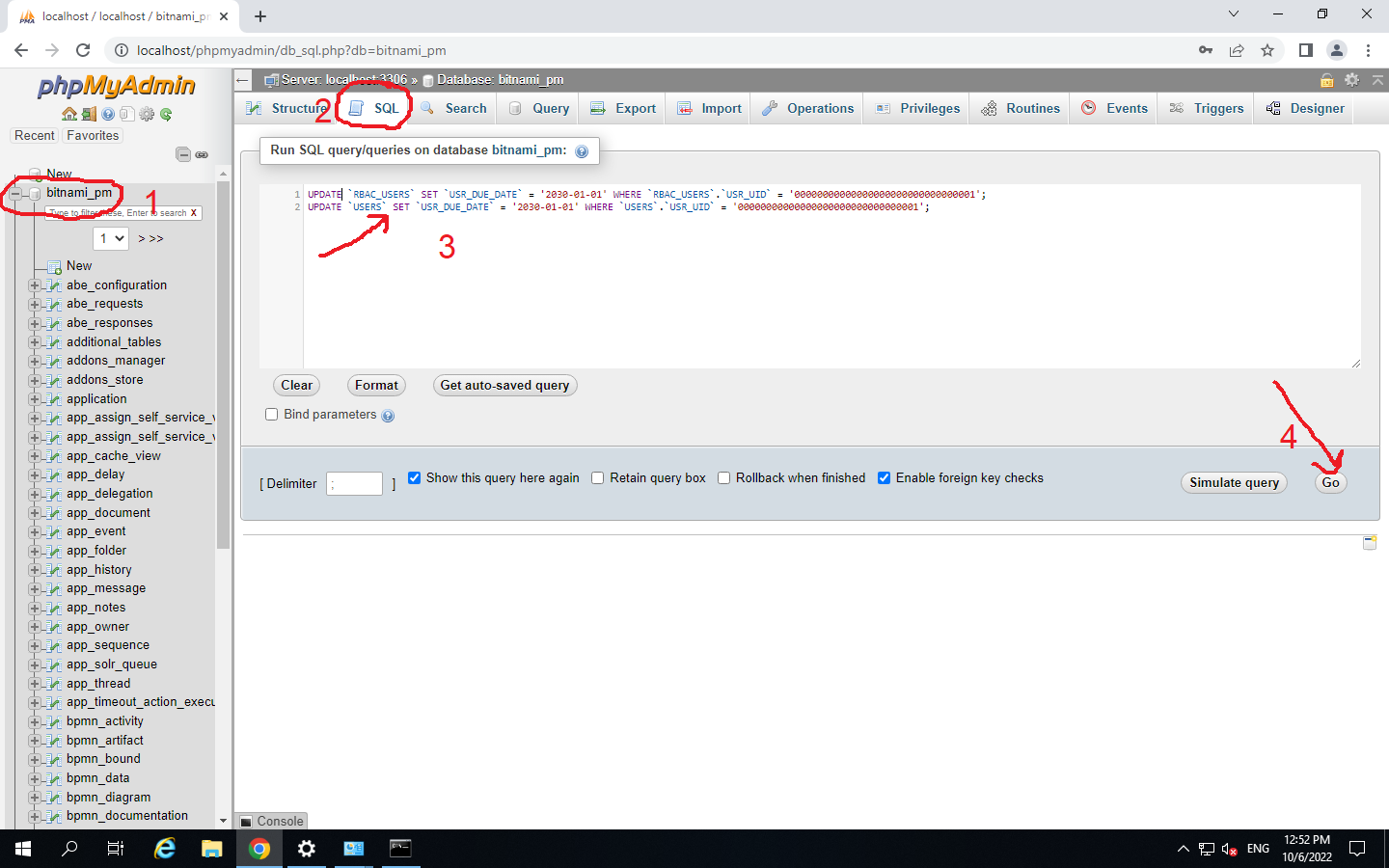Click the padlock icon in top bar
The image size is (1389, 868).
pos(1327,80)
